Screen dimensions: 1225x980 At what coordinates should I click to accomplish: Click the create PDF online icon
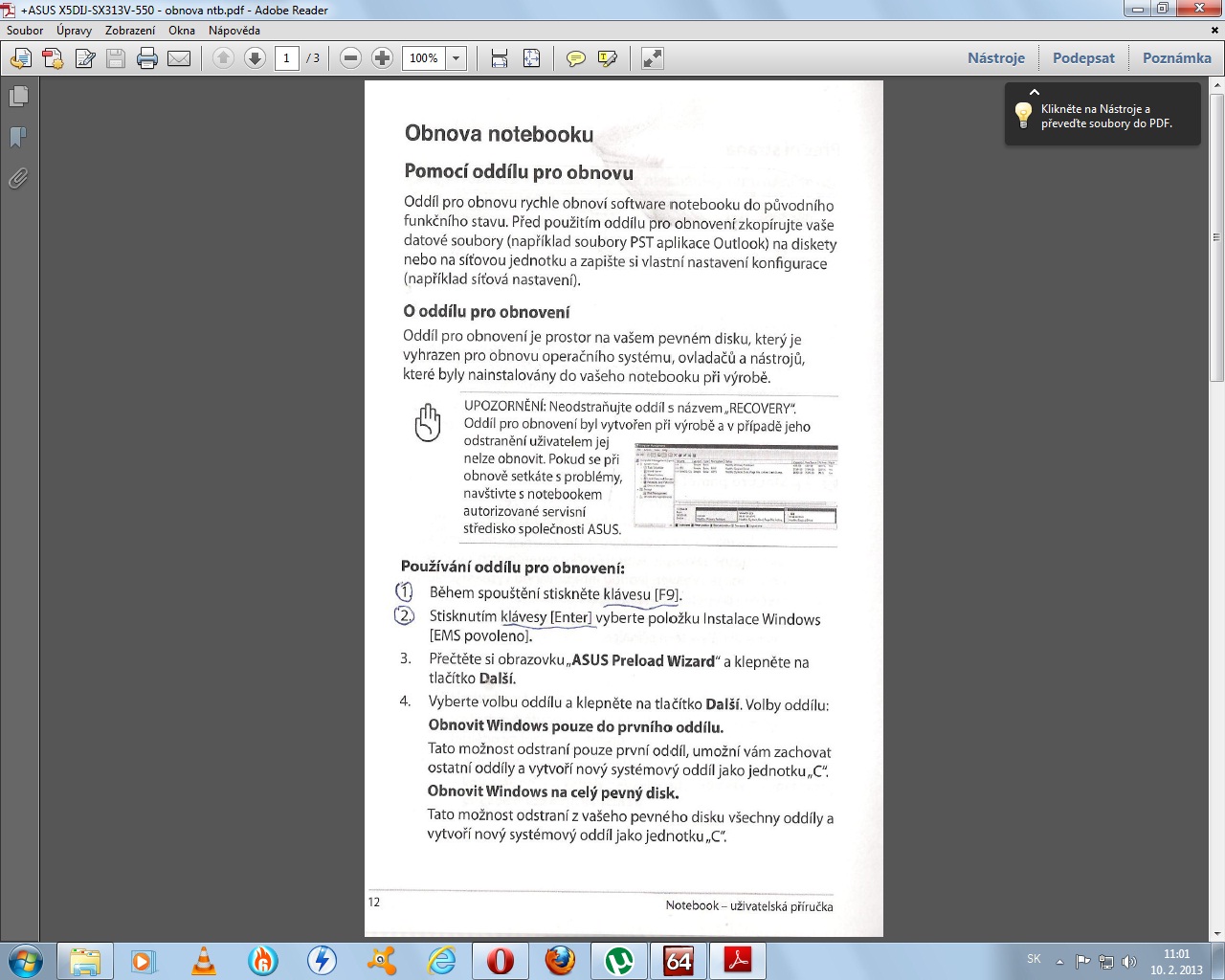coord(20,58)
